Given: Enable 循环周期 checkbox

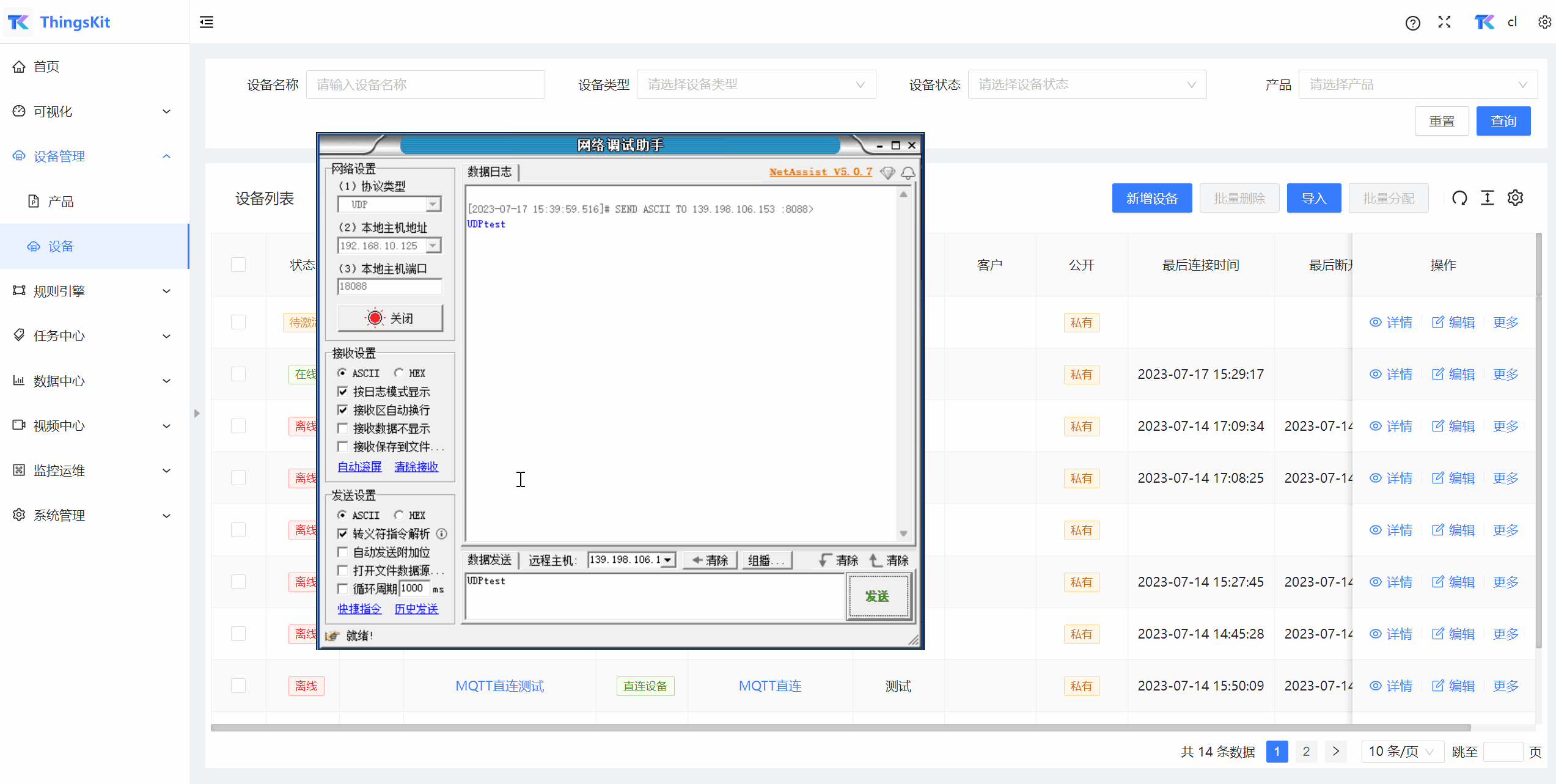Looking at the screenshot, I should [343, 589].
